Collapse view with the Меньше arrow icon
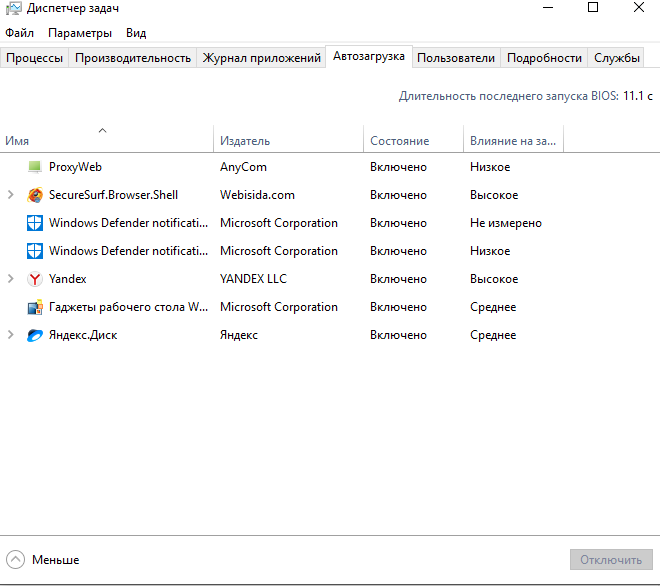The image size is (660, 586). (15, 559)
